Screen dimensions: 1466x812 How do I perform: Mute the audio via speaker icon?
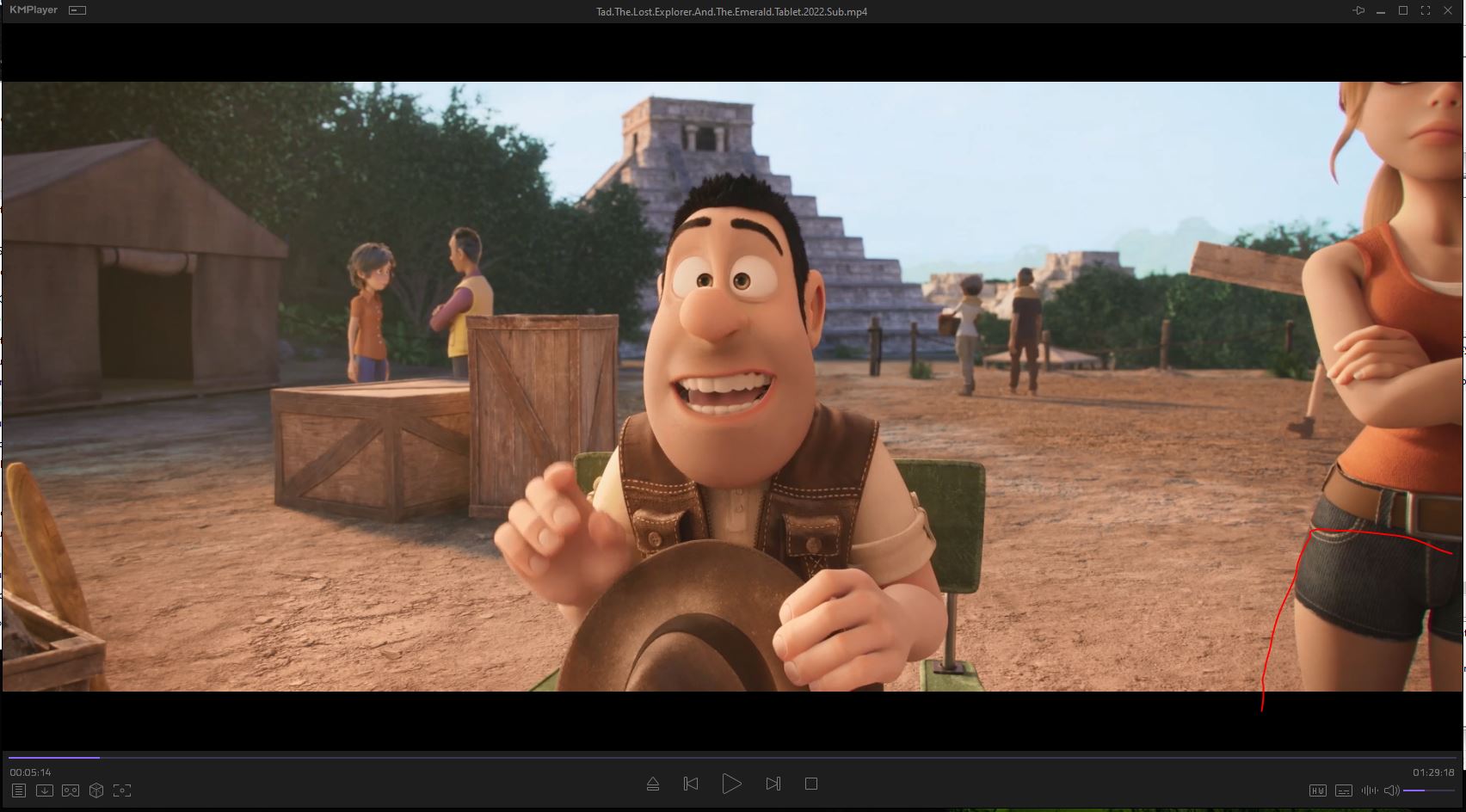click(x=1391, y=790)
